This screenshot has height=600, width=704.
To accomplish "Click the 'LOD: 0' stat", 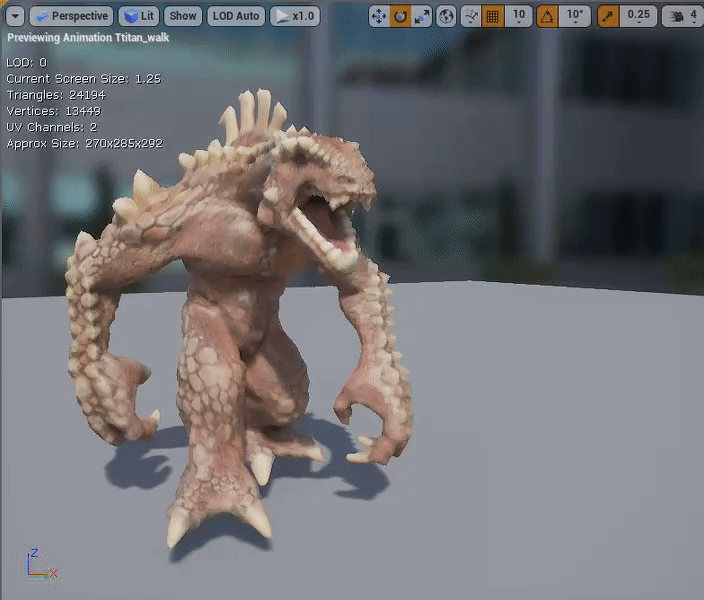I will point(26,62).
